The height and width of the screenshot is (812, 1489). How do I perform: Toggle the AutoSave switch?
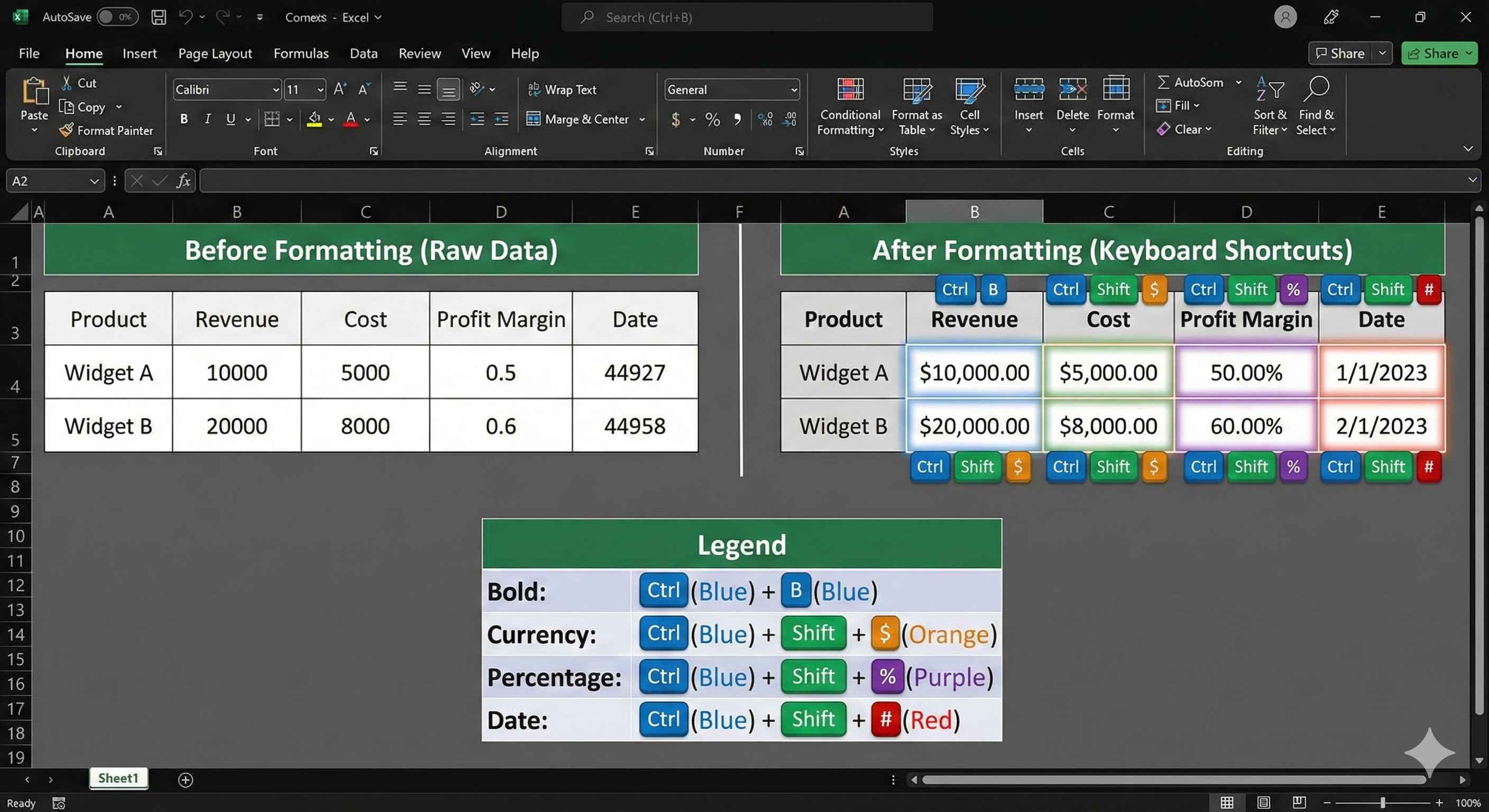click(117, 17)
